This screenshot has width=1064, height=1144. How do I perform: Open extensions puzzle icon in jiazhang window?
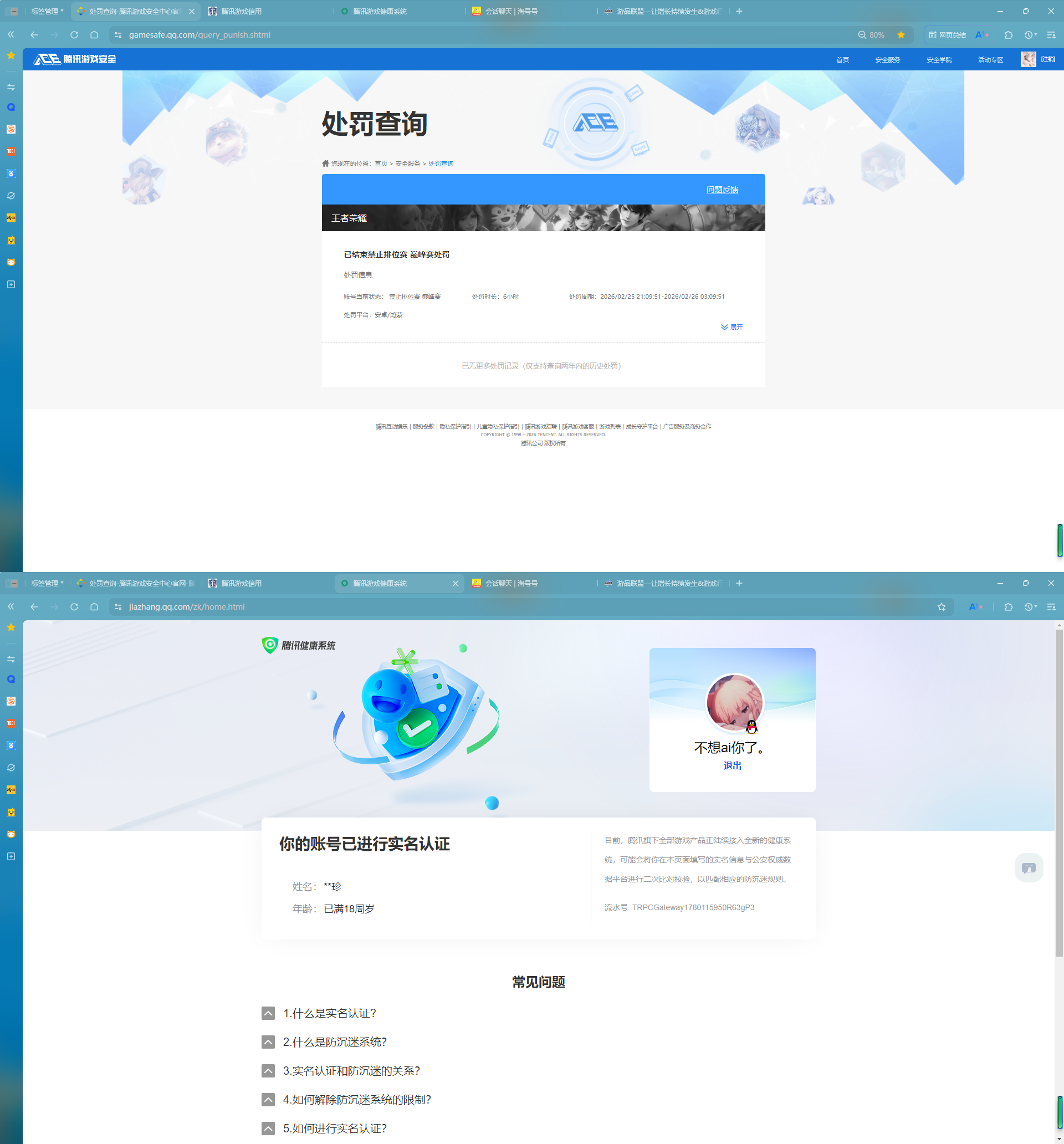pyautogui.click(x=1008, y=606)
